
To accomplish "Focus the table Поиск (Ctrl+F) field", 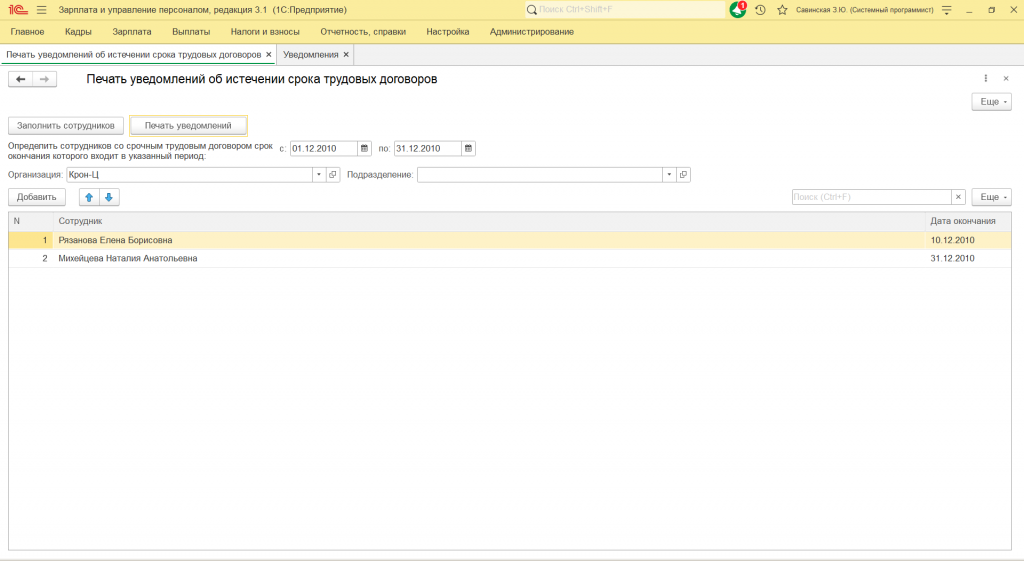I will coord(872,197).
